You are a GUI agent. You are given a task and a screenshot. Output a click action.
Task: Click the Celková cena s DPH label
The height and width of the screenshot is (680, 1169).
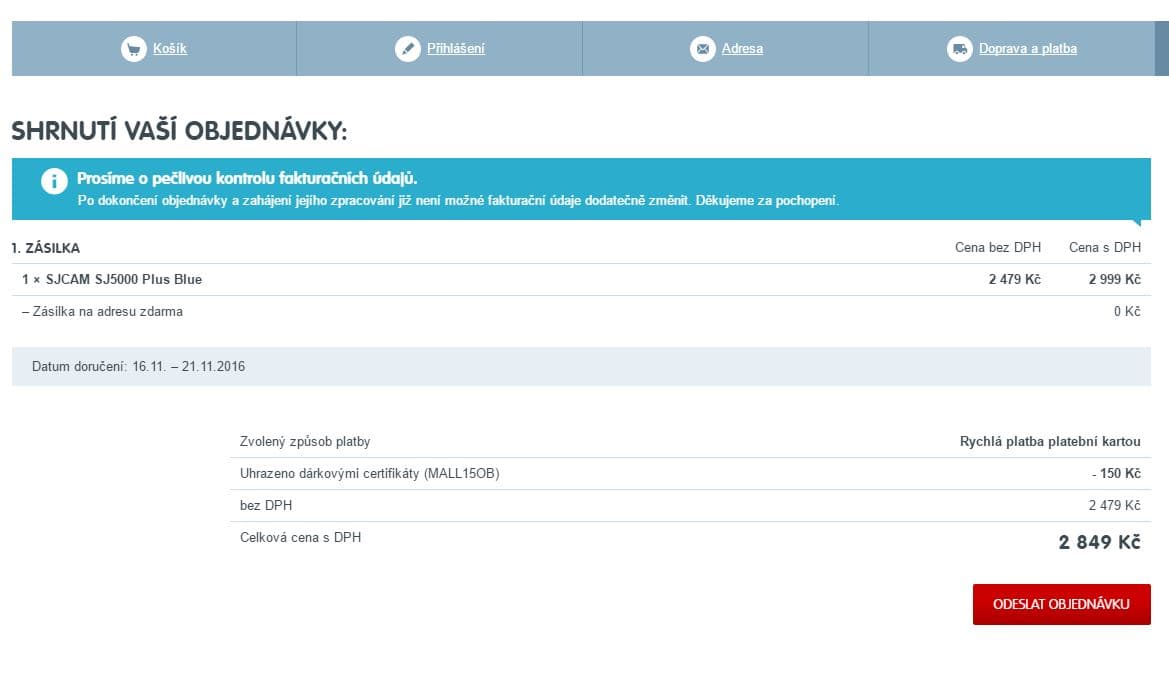pos(300,538)
